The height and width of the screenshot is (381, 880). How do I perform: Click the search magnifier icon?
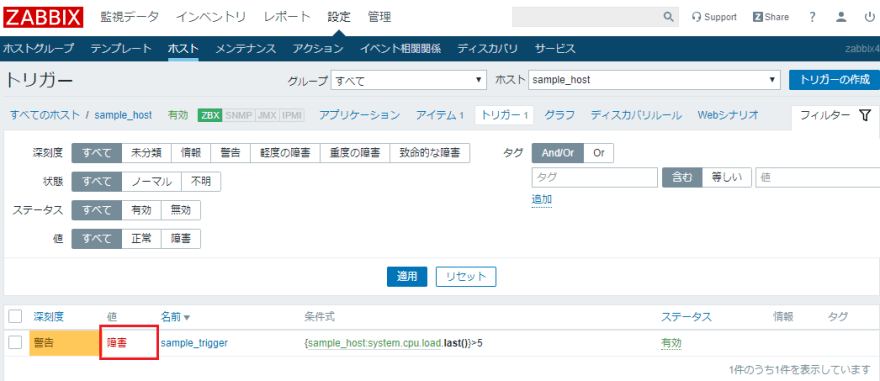[668, 17]
